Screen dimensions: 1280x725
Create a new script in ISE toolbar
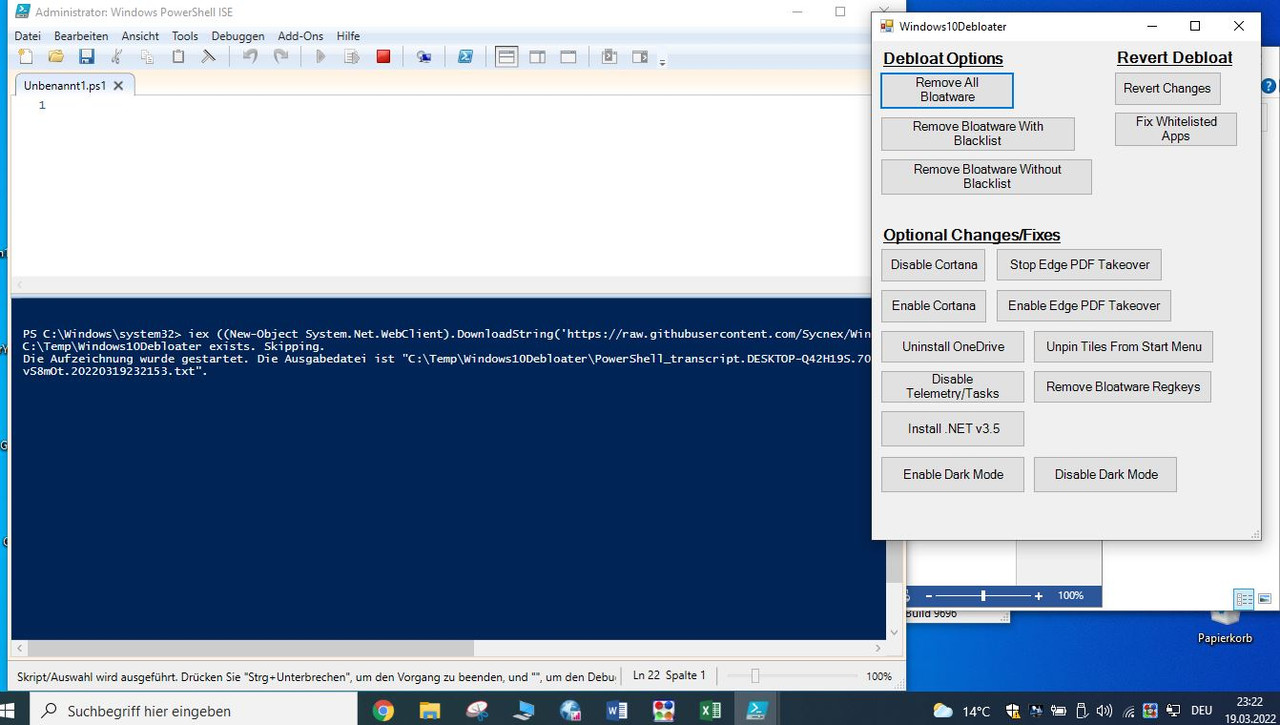pos(26,57)
